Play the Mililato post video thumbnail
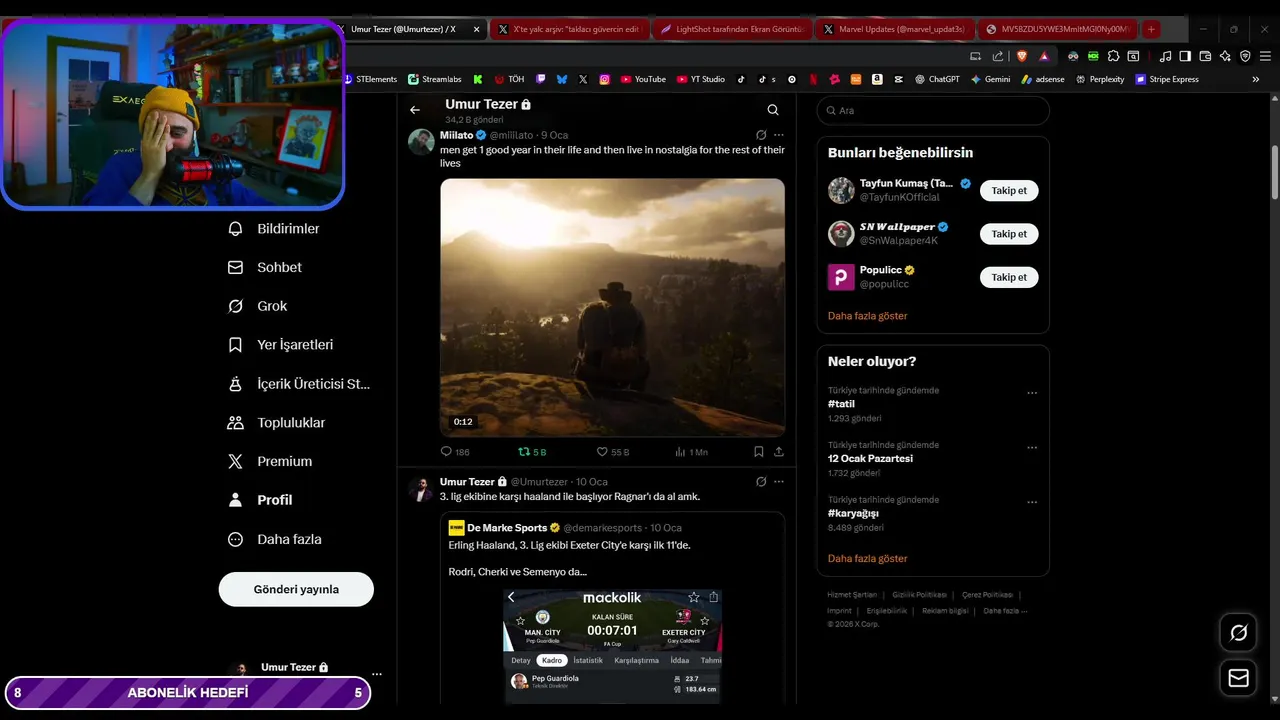Viewport: 1280px width, 720px height. (612, 307)
